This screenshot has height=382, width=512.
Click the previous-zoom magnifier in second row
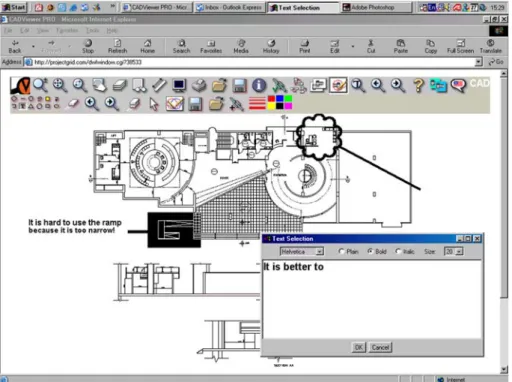pos(91,104)
